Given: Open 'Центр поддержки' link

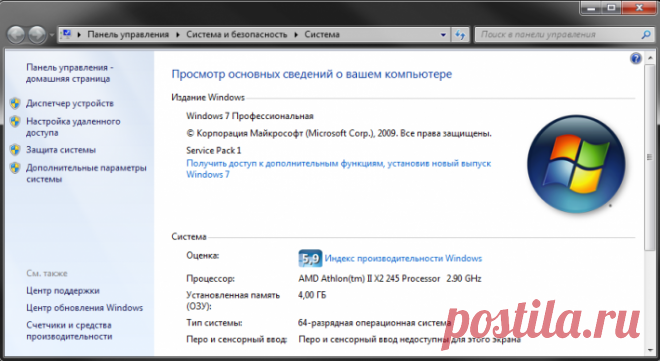Looking at the screenshot, I should pyautogui.click(x=63, y=290).
